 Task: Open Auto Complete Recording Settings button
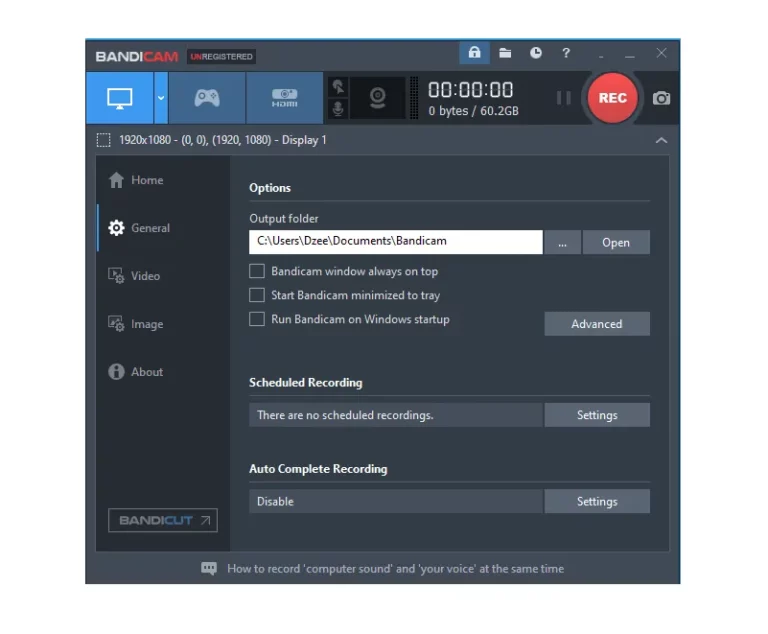597,501
